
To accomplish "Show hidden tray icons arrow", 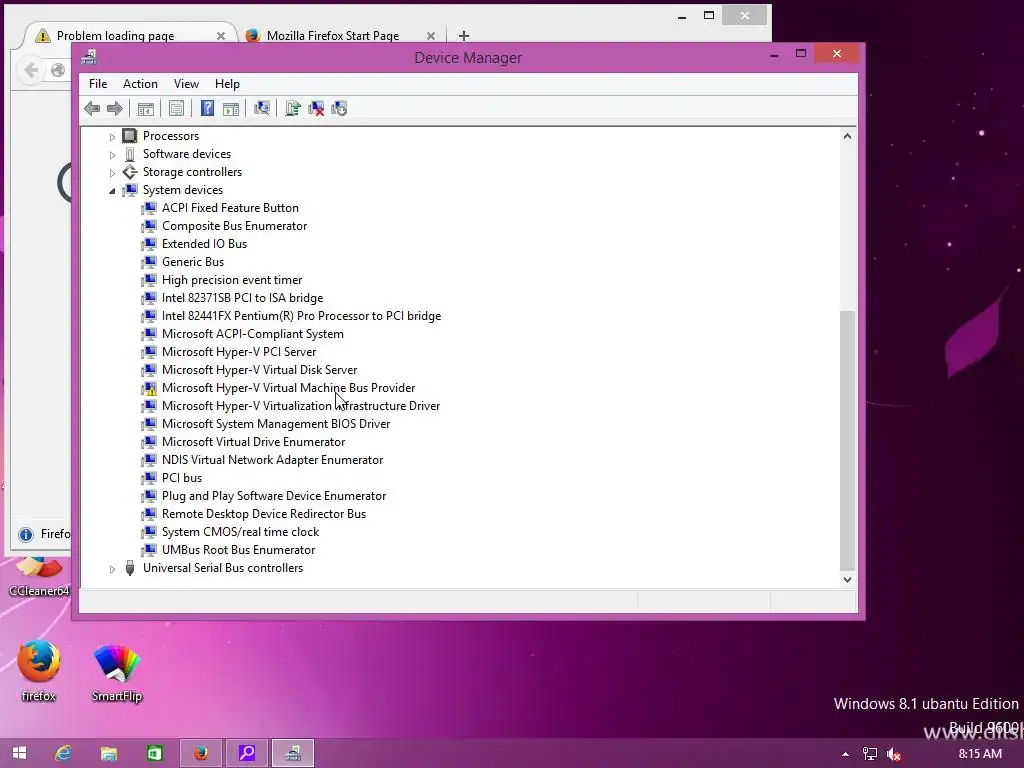I will point(845,754).
